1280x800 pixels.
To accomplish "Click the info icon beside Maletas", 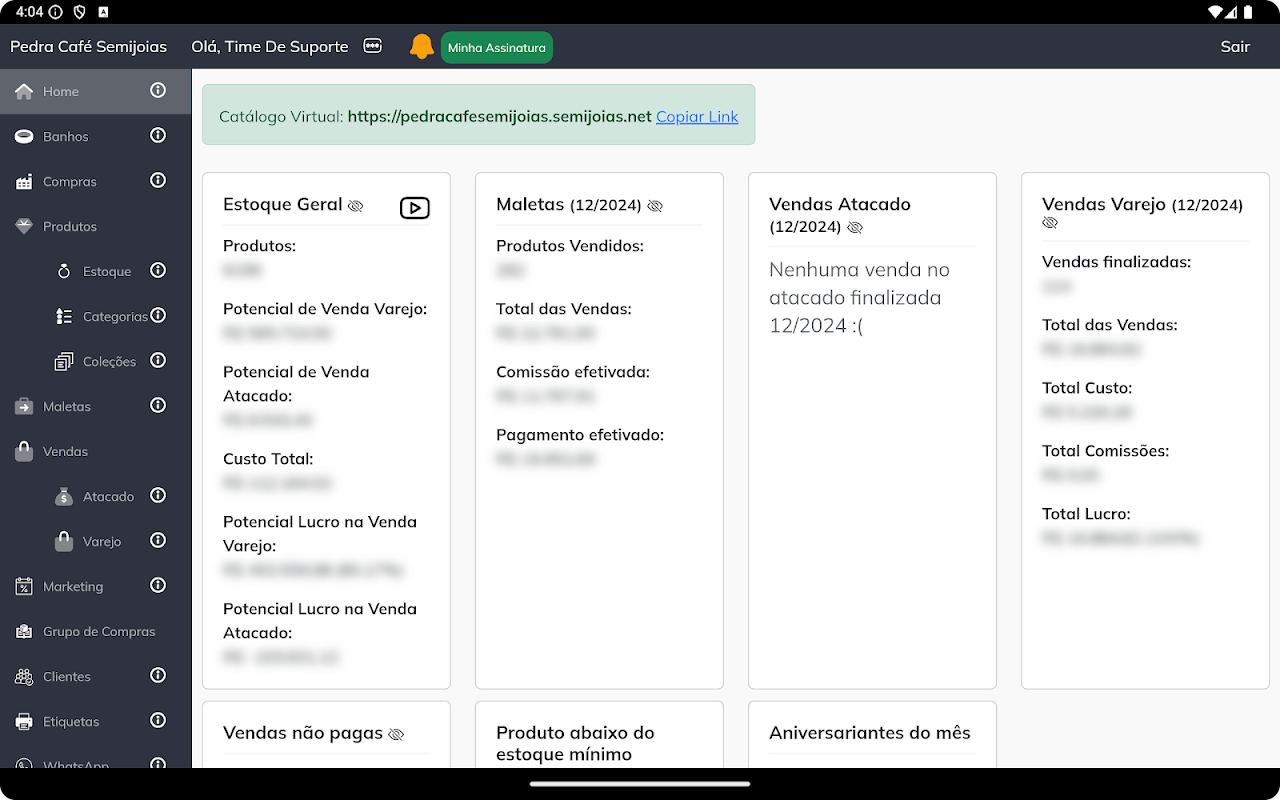I will tap(158, 405).
